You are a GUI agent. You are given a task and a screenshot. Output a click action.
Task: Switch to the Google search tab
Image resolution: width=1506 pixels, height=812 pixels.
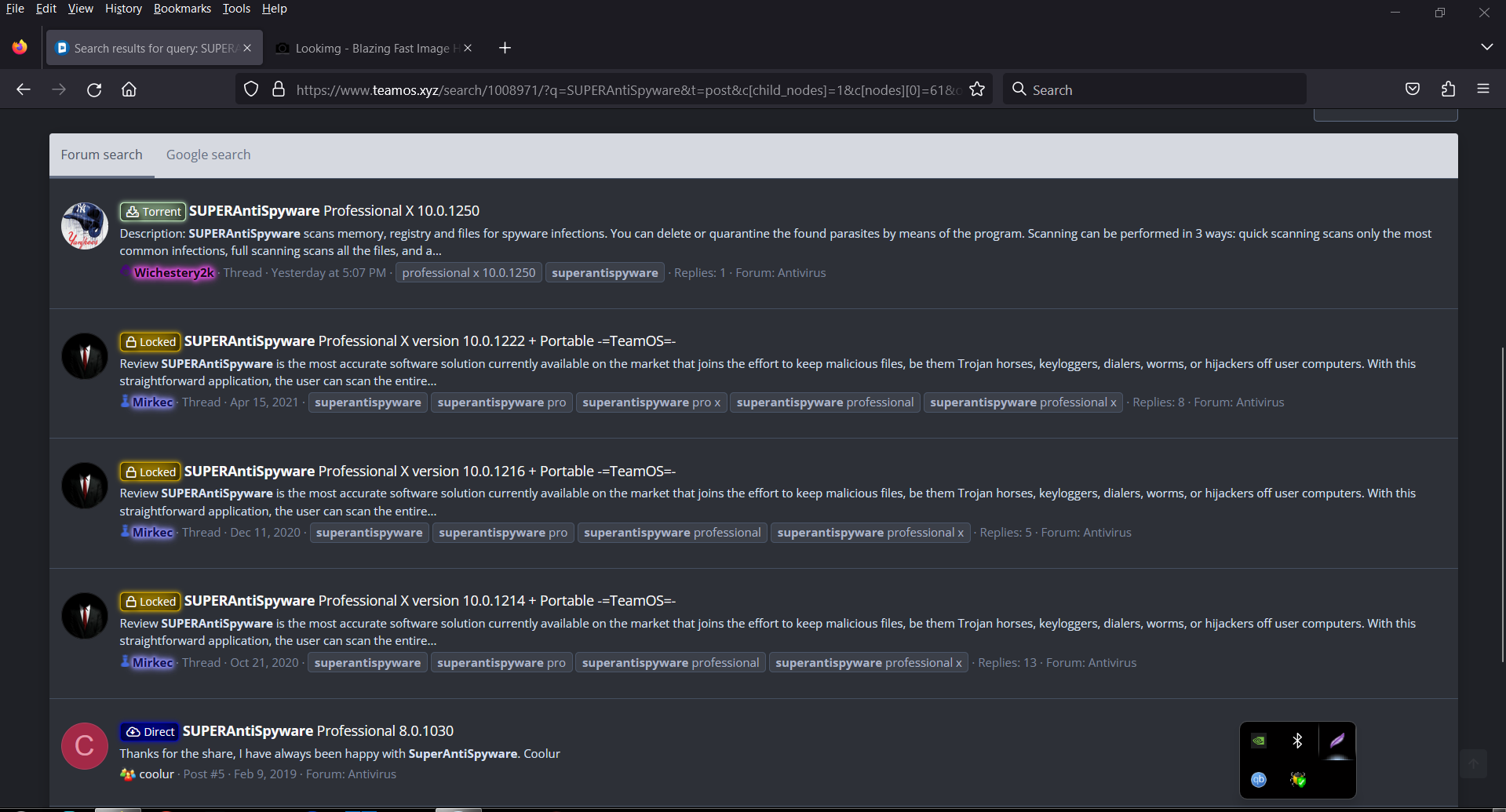point(208,155)
